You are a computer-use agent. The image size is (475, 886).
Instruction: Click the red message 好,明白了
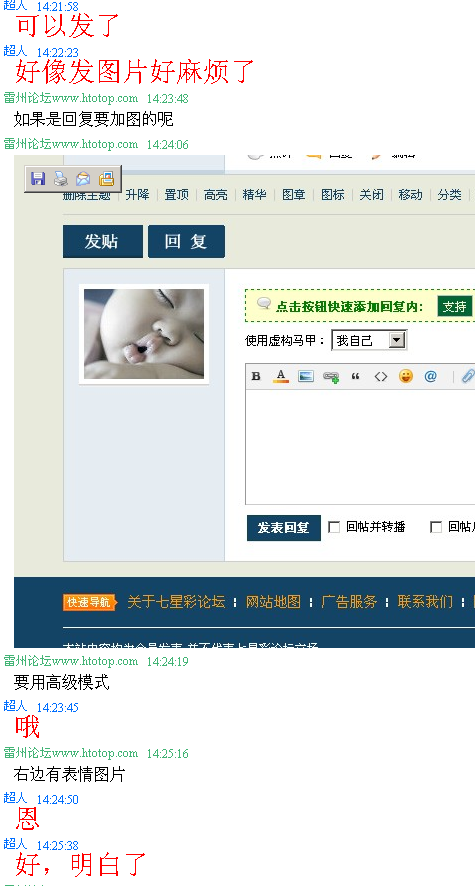81,865
